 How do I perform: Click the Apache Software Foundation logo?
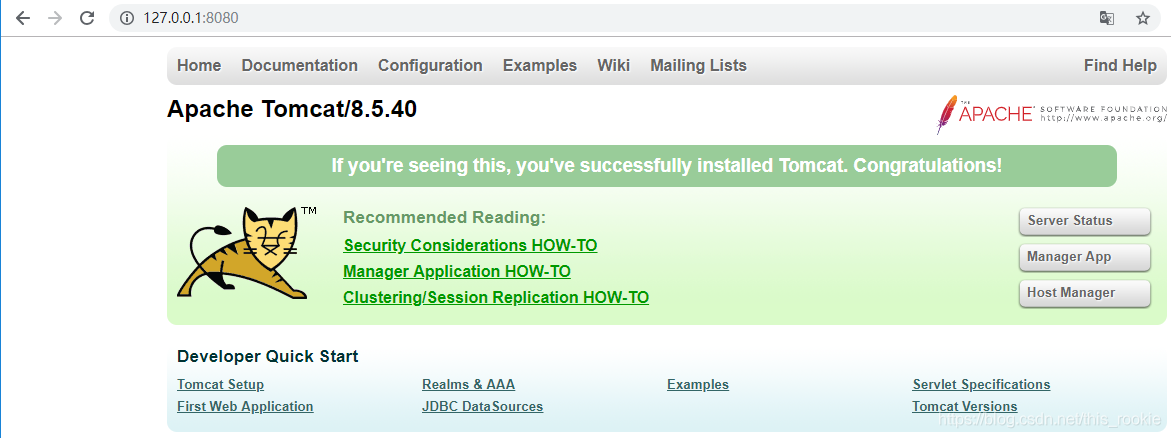click(x=1052, y=114)
